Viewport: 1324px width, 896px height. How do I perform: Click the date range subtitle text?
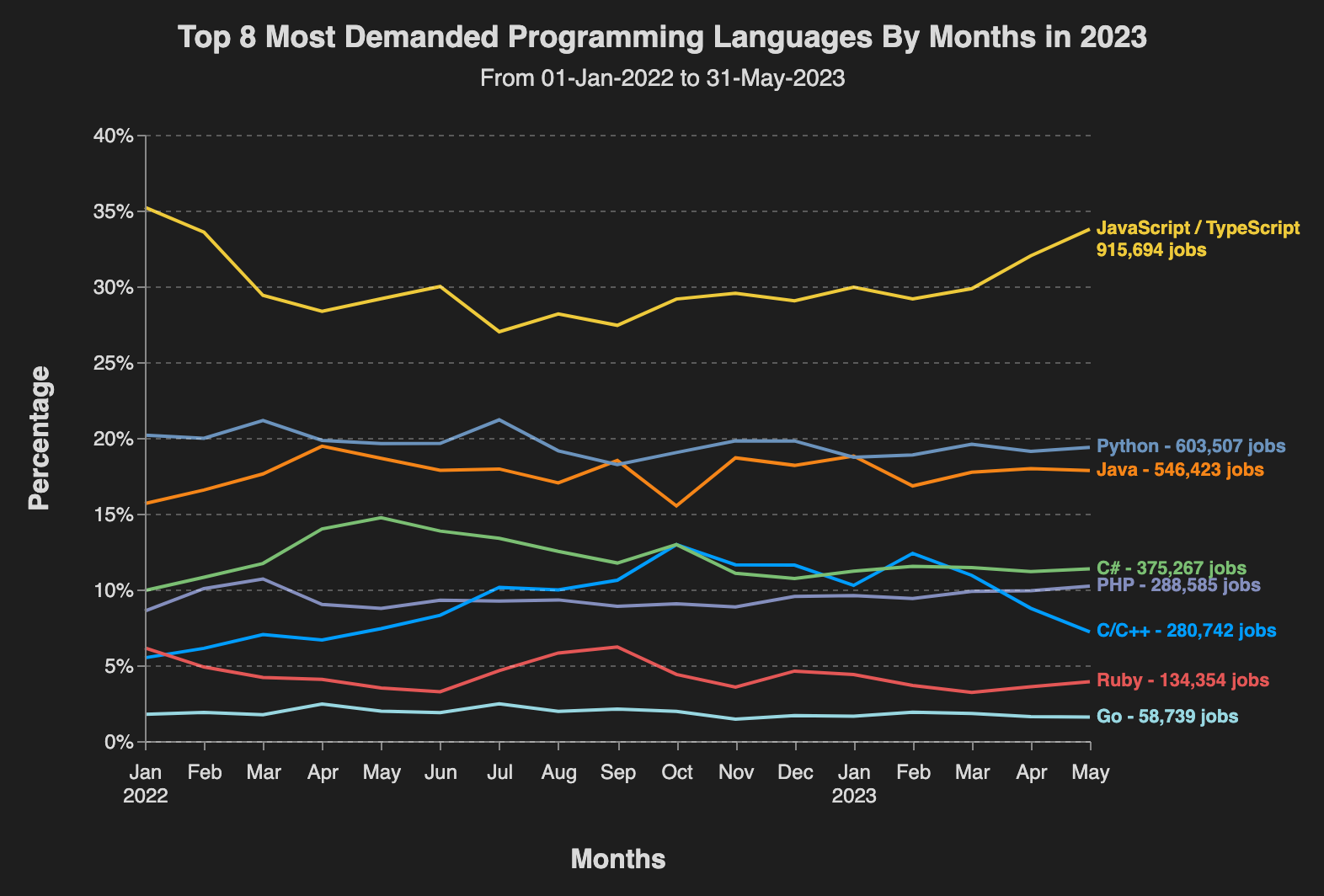click(x=662, y=78)
